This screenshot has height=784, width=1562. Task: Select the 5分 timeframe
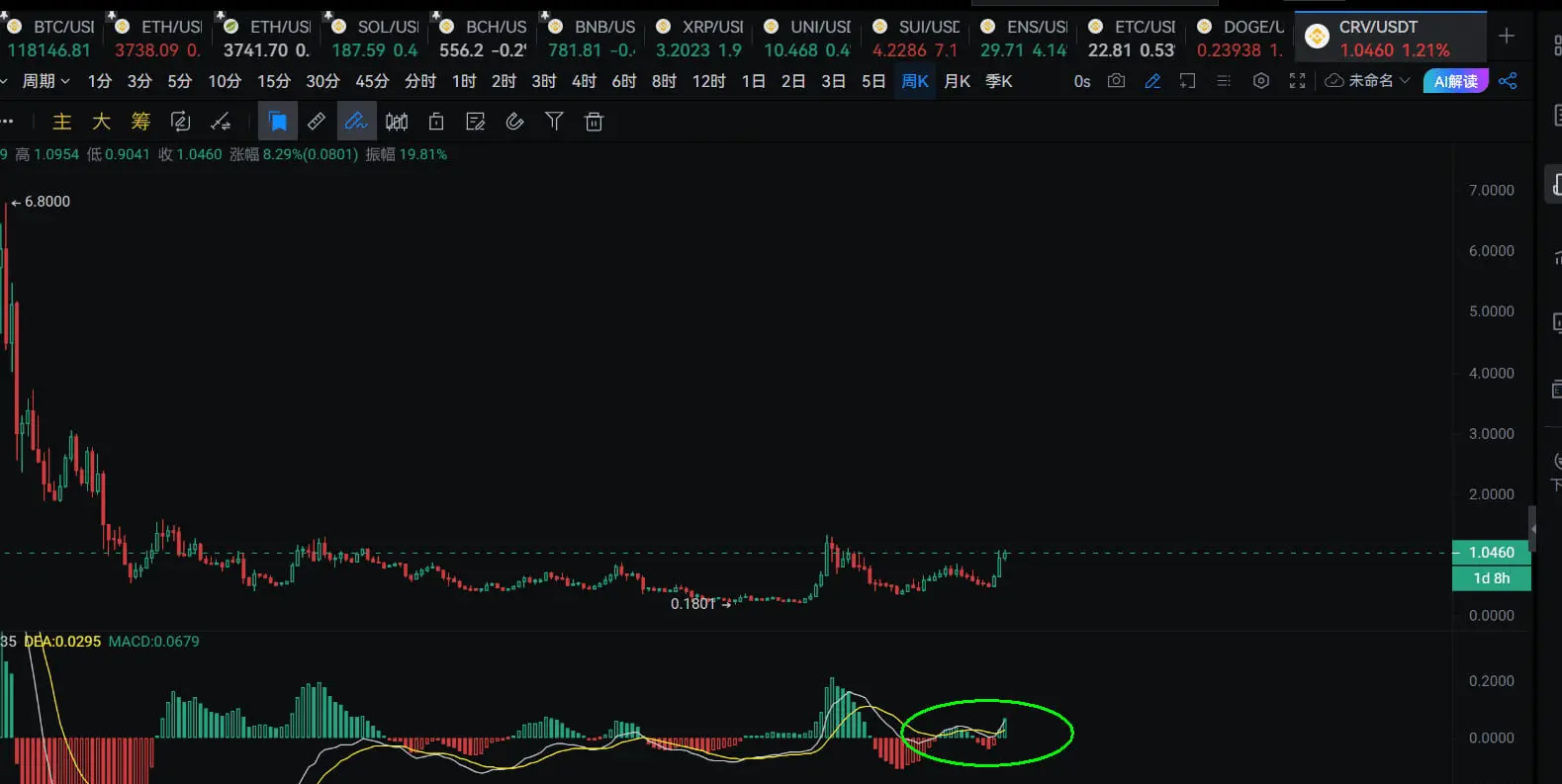[x=179, y=81]
